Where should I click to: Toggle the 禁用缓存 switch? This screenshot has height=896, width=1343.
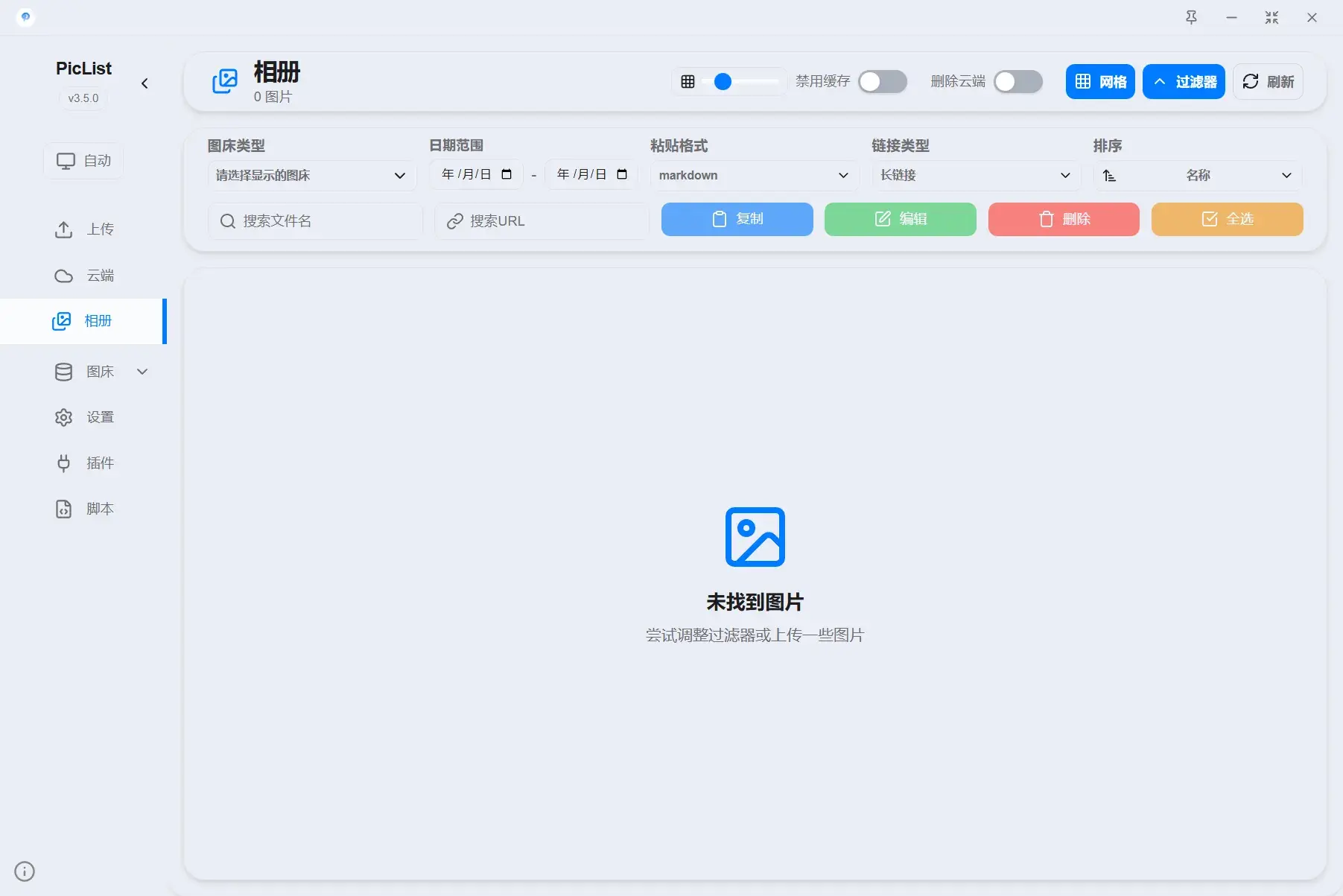pyautogui.click(x=882, y=82)
